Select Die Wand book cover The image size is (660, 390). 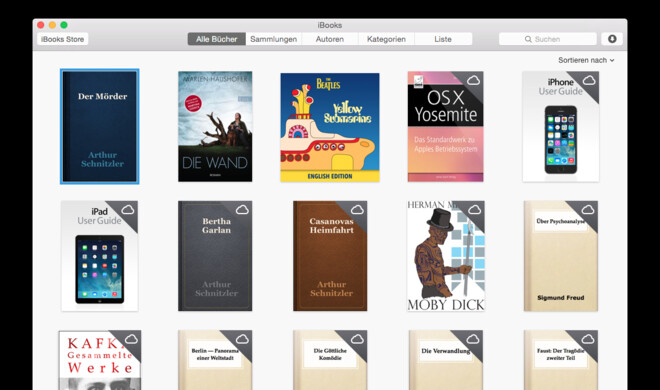[215, 127]
